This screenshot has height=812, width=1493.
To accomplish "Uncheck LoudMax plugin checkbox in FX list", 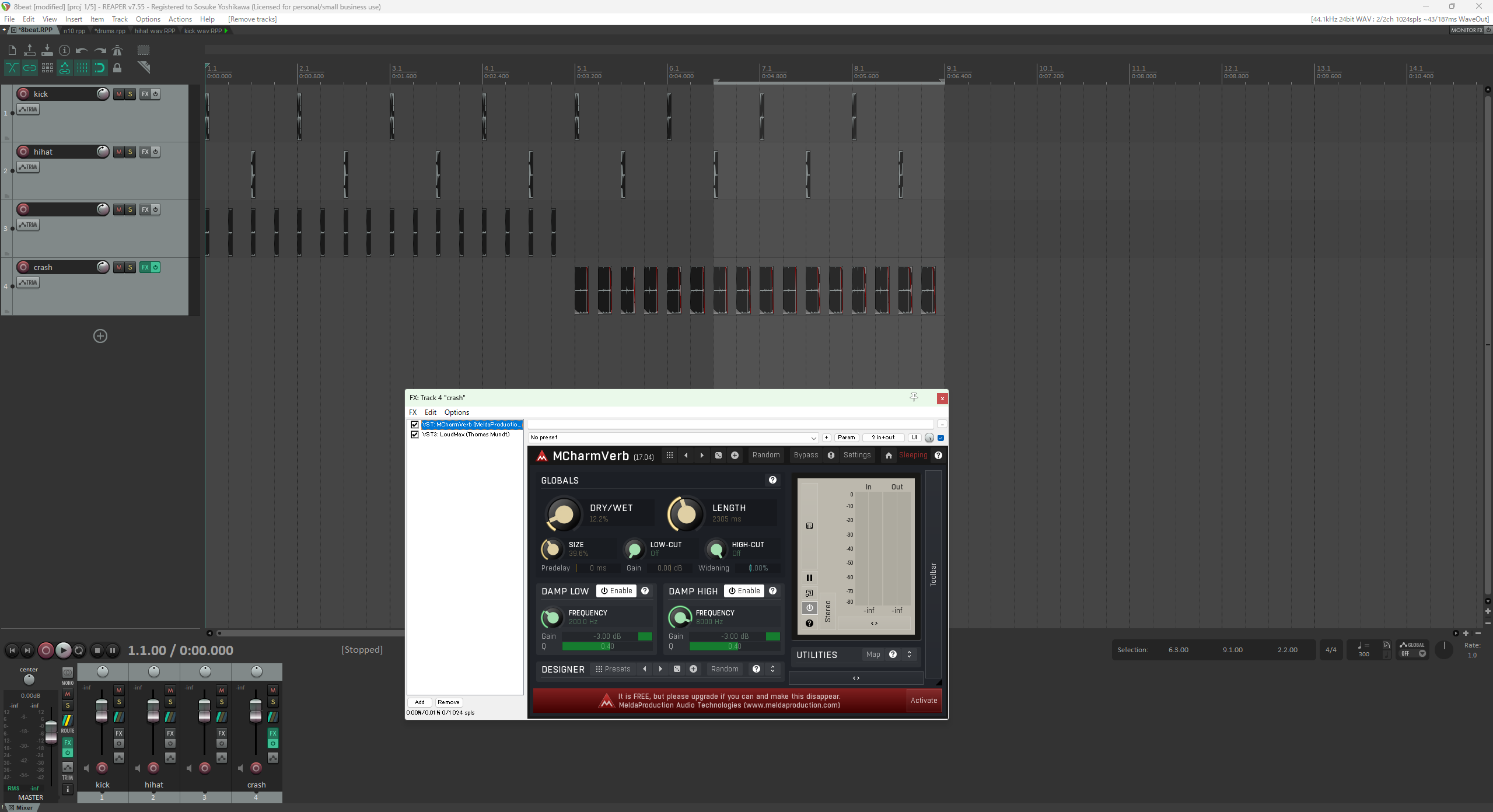I will [415, 435].
